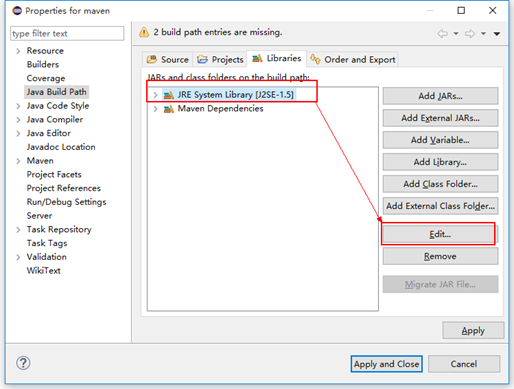Click the Projects tab folder icon
The width and height of the screenshot is (514, 389).
202,59
